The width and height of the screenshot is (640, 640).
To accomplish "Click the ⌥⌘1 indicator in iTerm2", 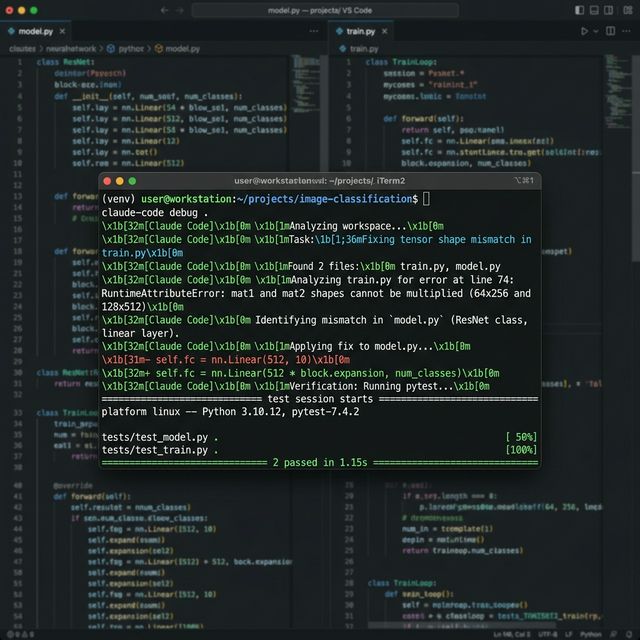I will (x=524, y=180).
